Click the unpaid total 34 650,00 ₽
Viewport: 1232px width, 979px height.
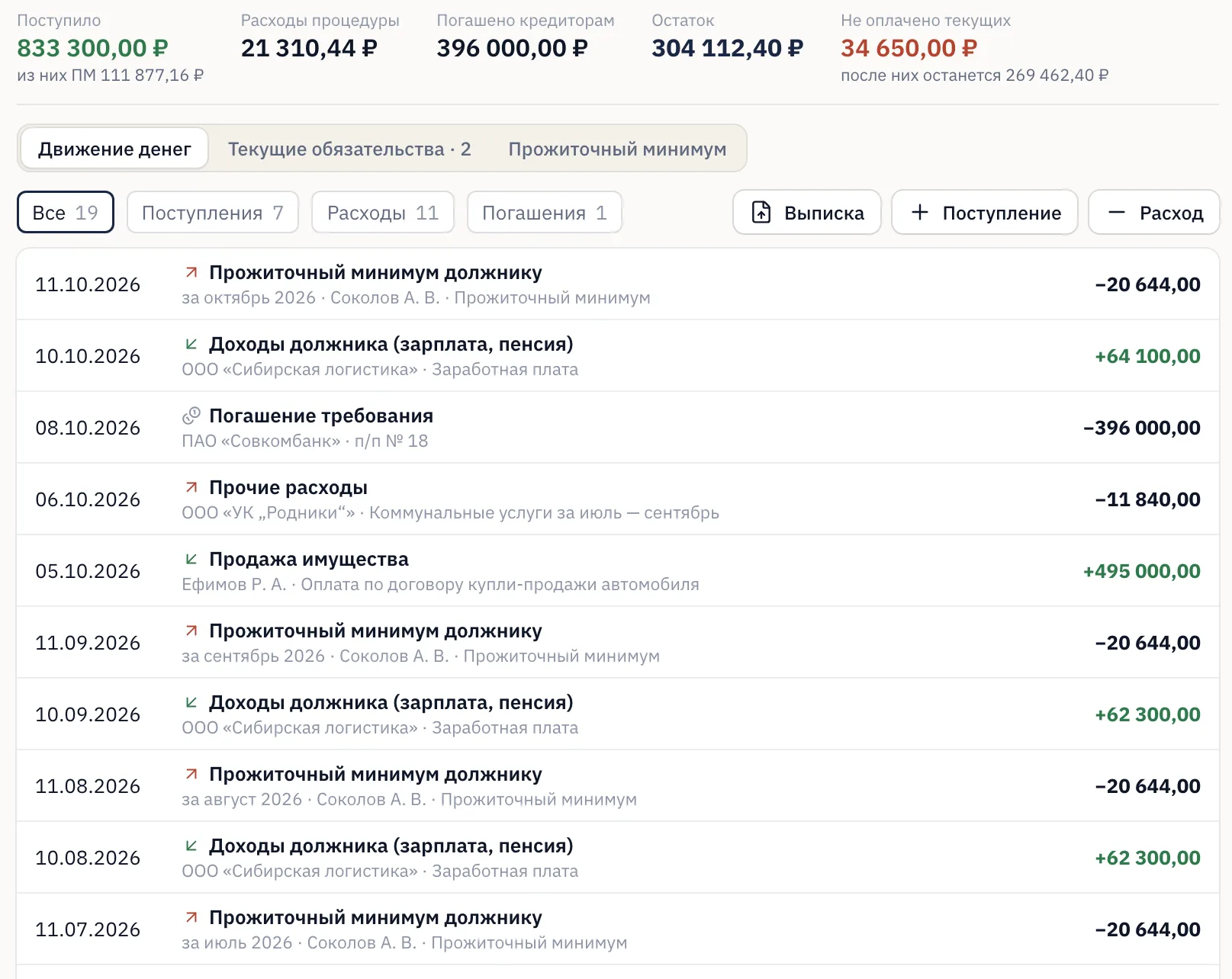pyautogui.click(x=909, y=48)
